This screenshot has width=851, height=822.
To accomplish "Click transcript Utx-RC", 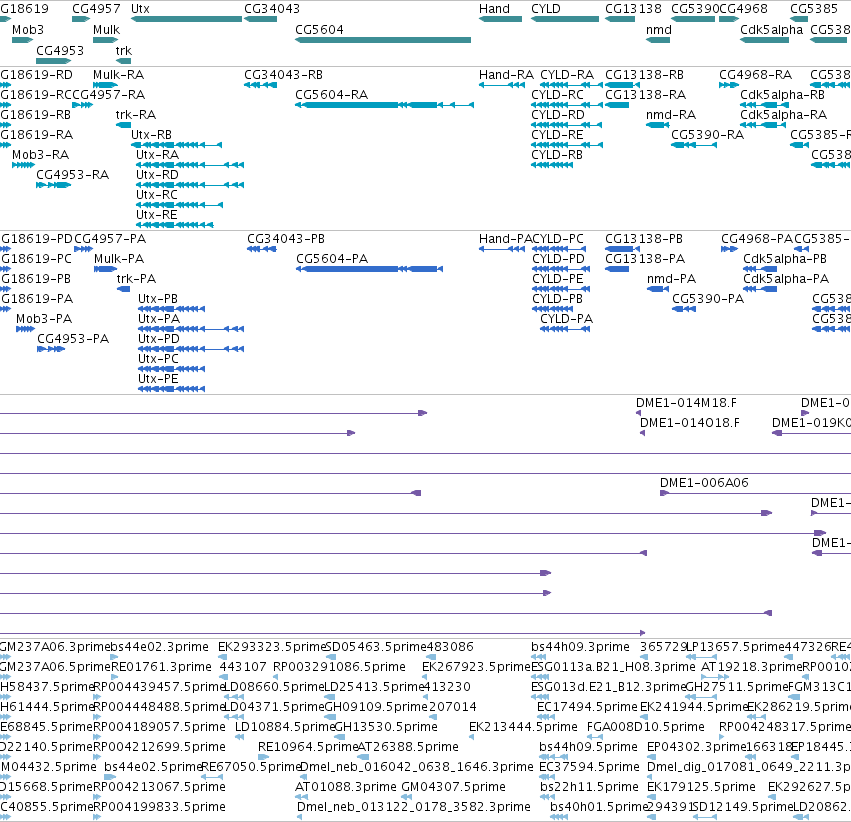I will coord(179,205).
